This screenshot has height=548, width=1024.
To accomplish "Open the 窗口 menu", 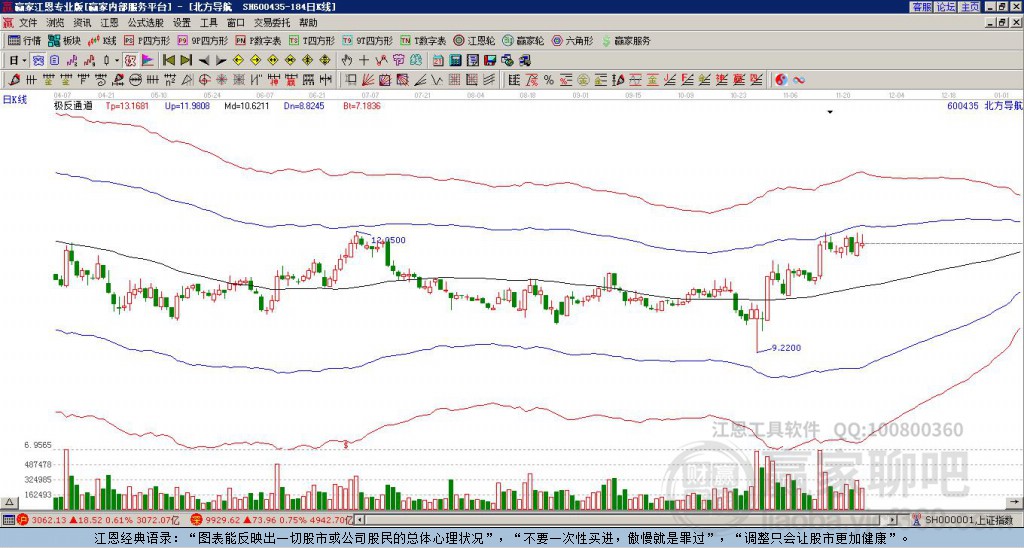I will click(236, 23).
